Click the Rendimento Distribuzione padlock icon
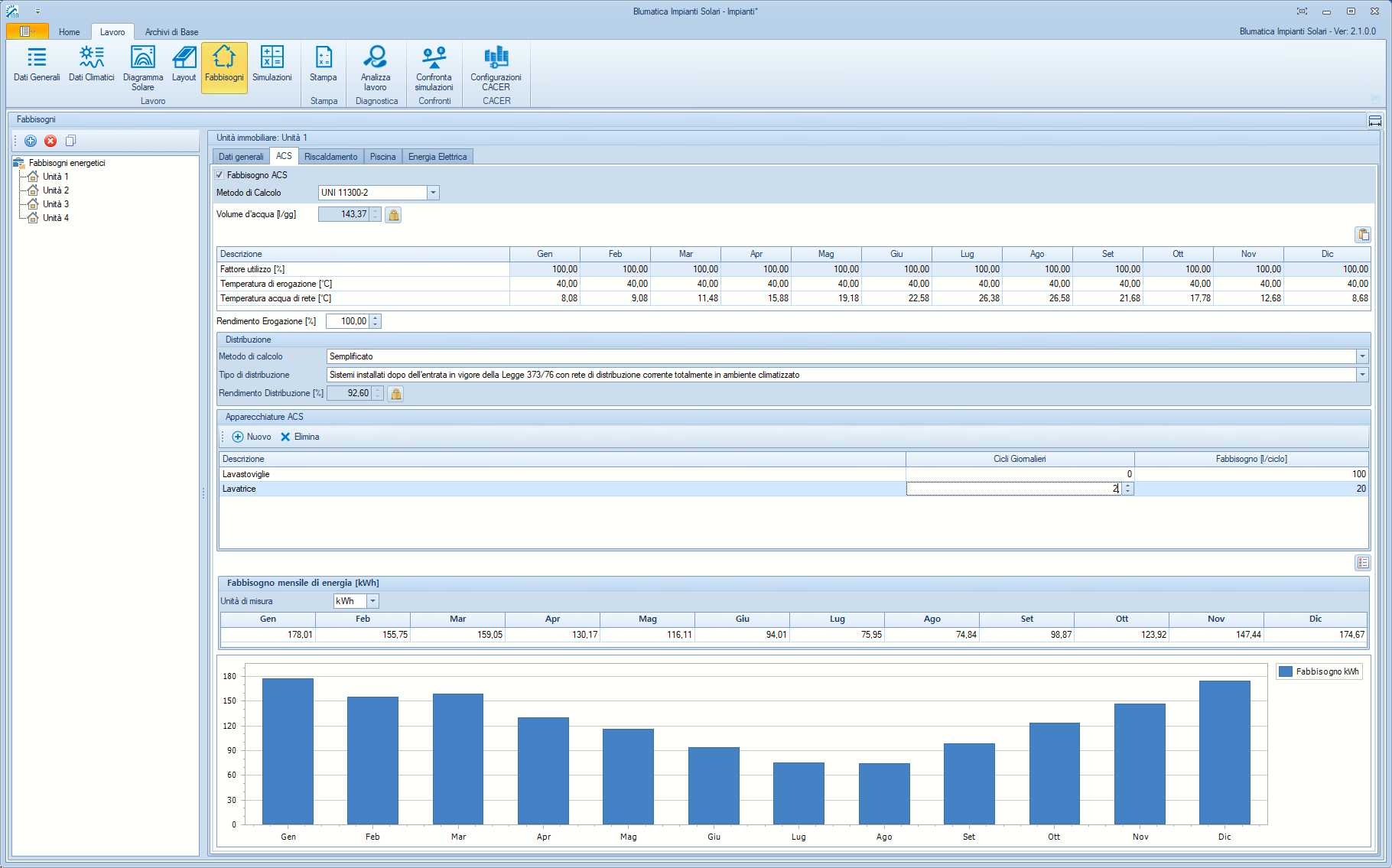Screen dimensions: 1392x868 click(395, 394)
